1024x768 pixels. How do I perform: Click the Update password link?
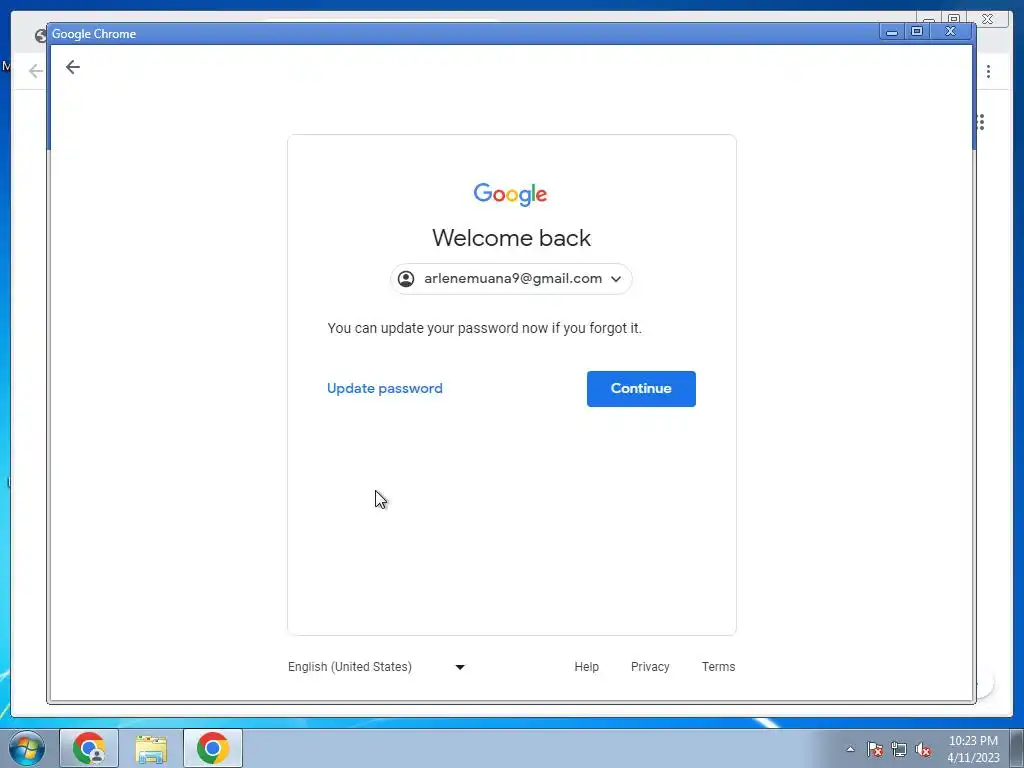[385, 388]
